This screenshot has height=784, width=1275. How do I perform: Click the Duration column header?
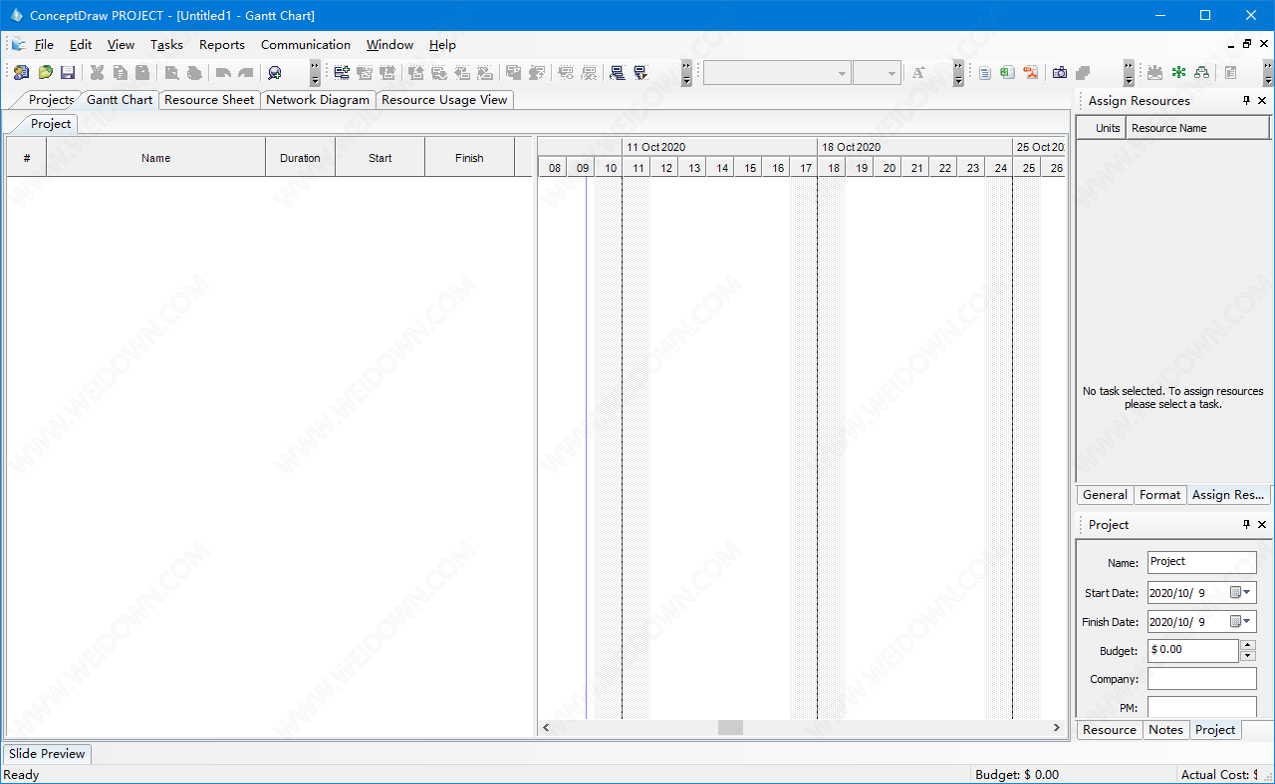click(x=300, y=158)
